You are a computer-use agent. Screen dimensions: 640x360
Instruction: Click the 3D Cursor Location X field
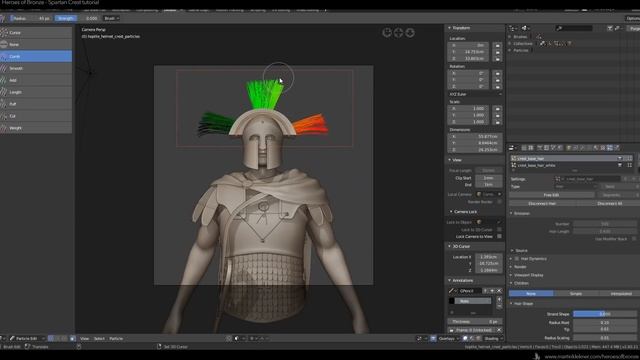coord(489,257)
